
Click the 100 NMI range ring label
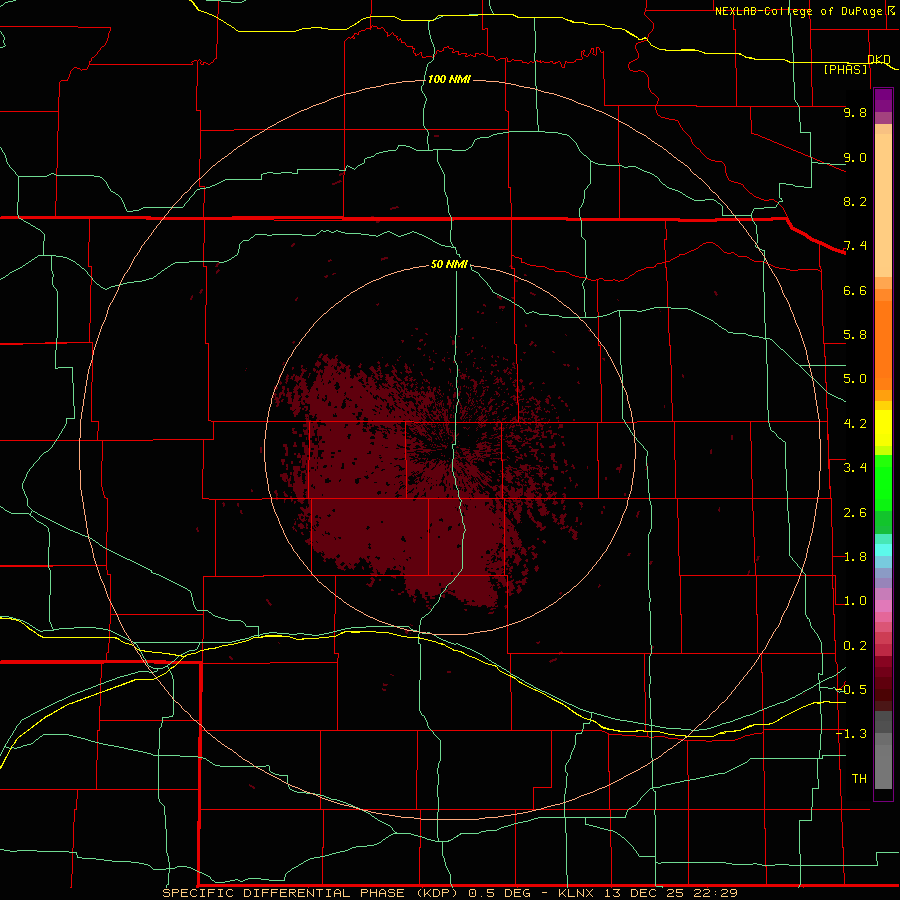click(449, 79)
